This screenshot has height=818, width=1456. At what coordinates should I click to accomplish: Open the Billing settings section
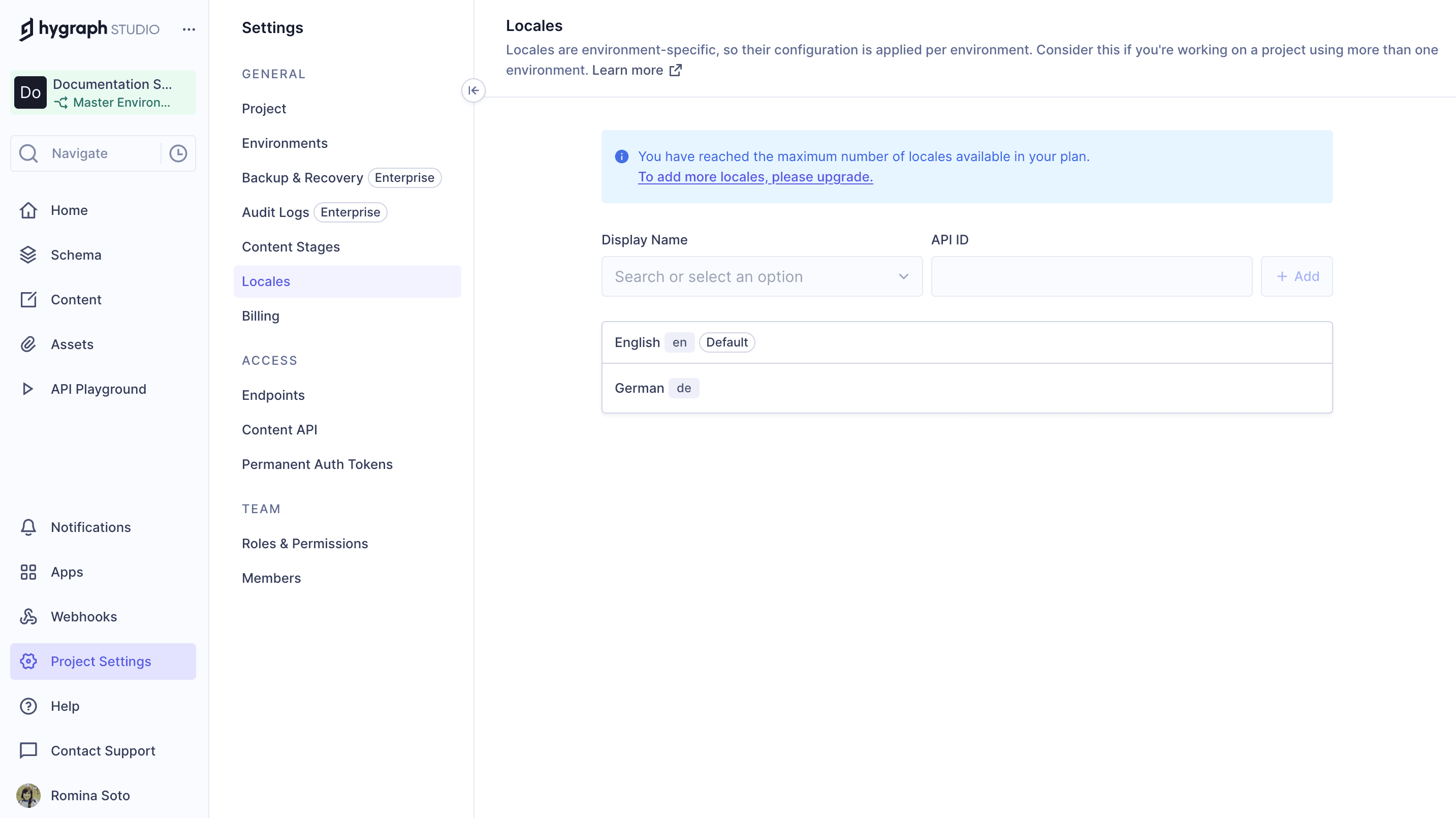(x=260, y=316)
